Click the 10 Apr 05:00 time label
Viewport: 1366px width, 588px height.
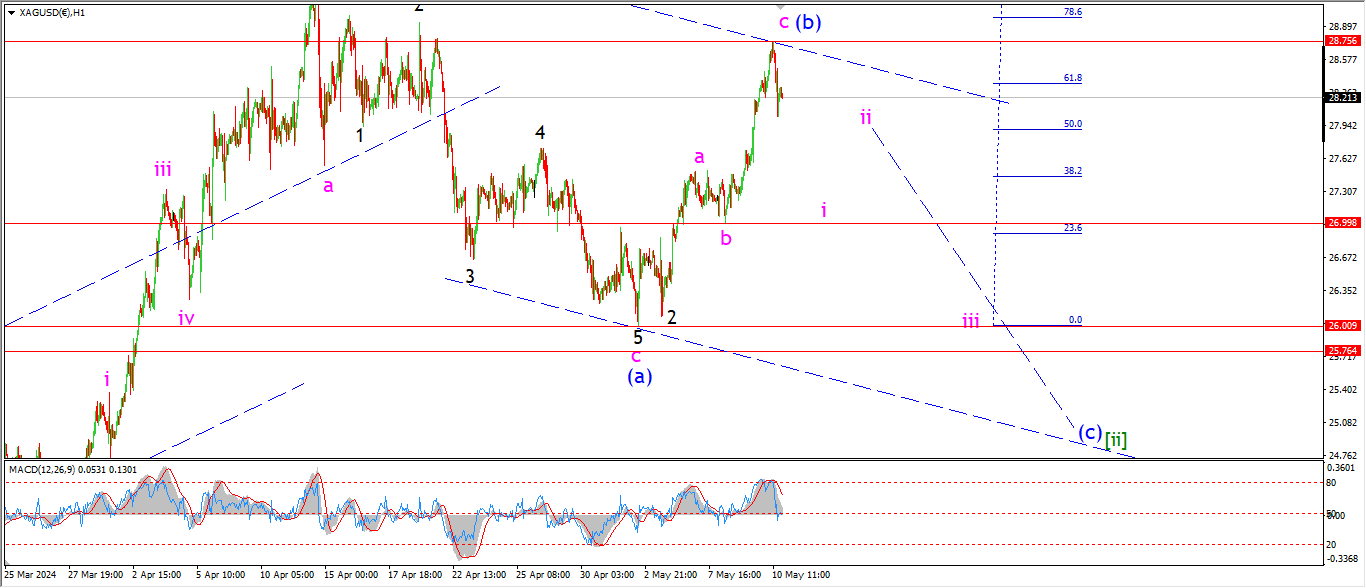point(288,576)
